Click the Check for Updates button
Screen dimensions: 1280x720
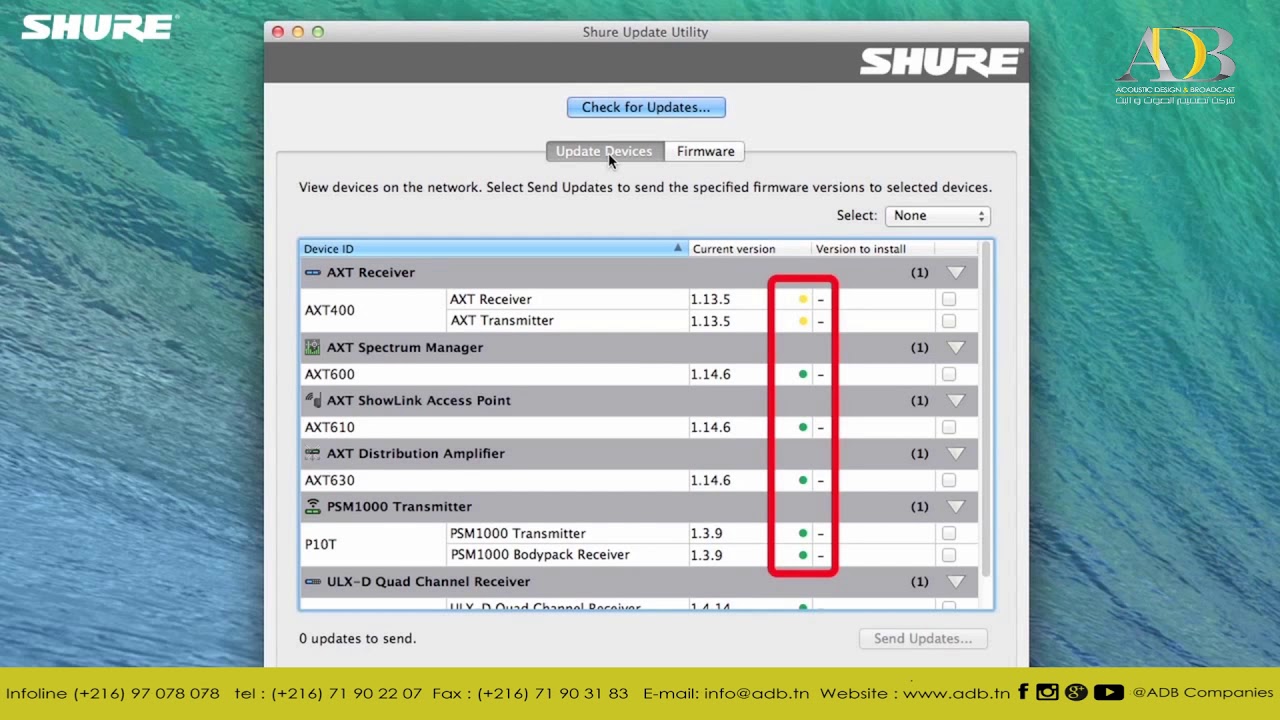(646, 107)
